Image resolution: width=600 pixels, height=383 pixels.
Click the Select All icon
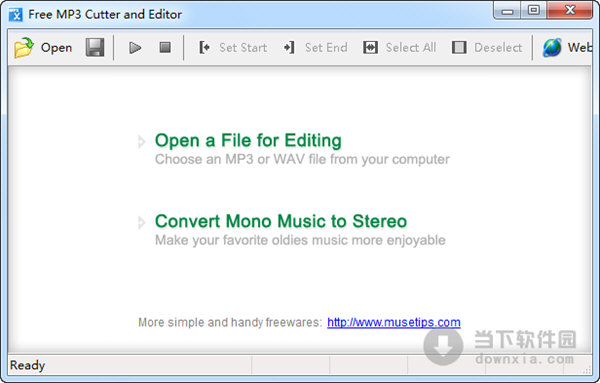pos(370,47)
